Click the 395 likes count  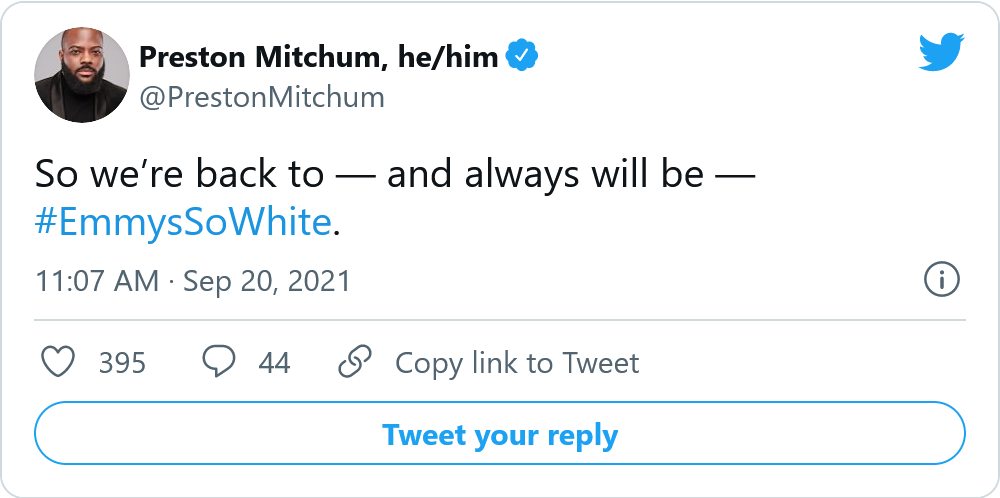point(122,362)
